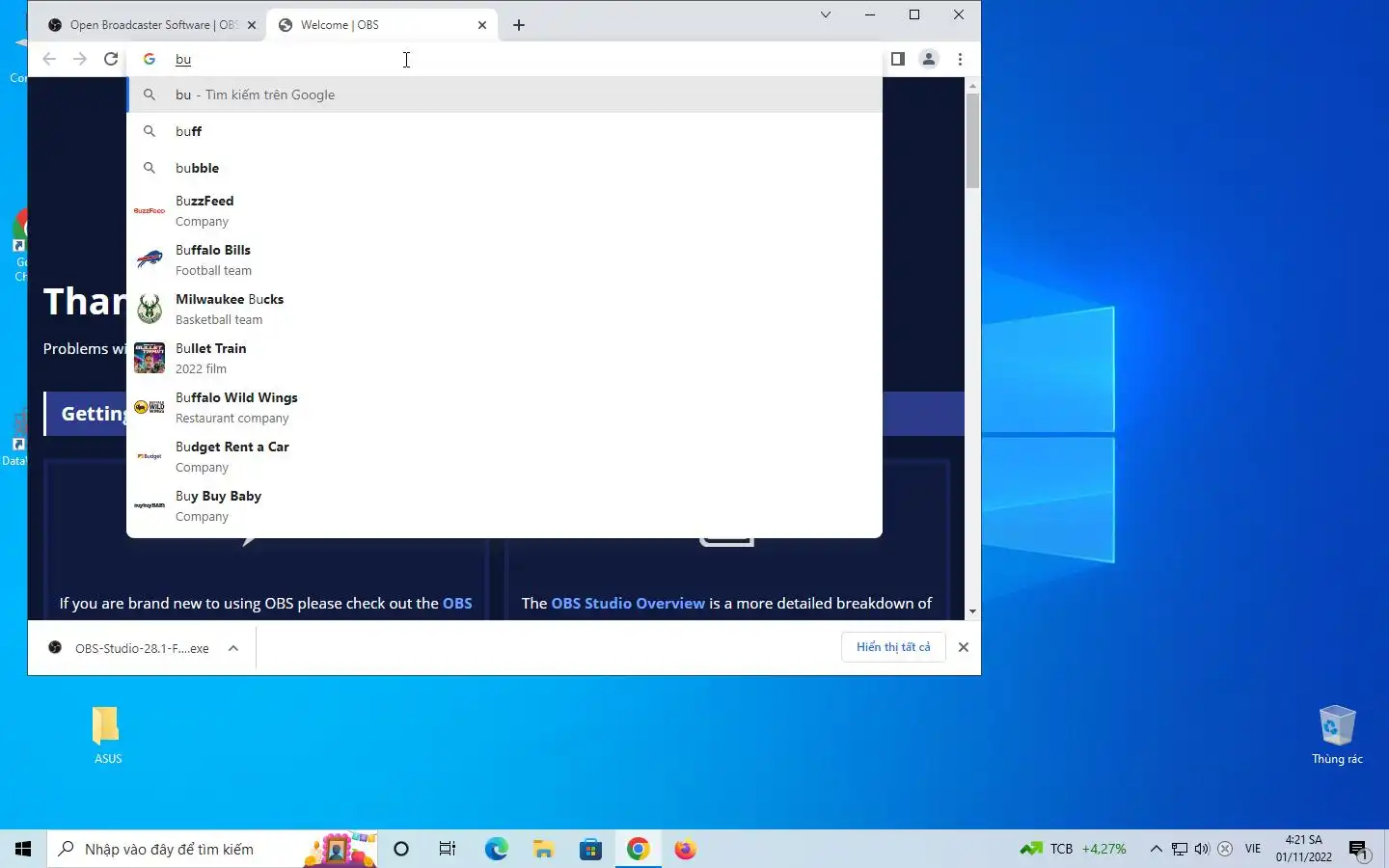Open Cortana circle on taskbar
This screenshot has height=868, width=1389.
[x=401, y=849]
